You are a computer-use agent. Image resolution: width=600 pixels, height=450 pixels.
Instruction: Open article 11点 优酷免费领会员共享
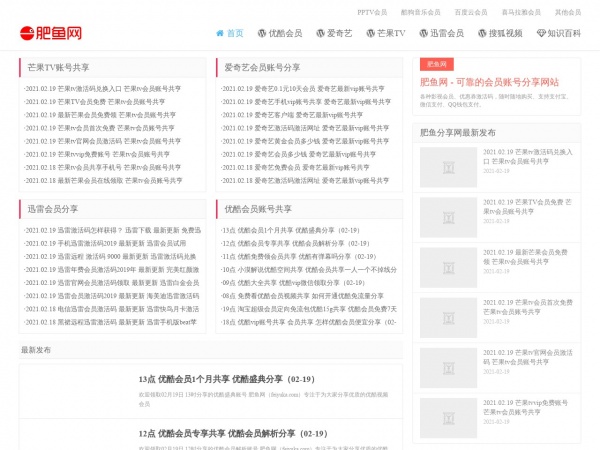299,256
